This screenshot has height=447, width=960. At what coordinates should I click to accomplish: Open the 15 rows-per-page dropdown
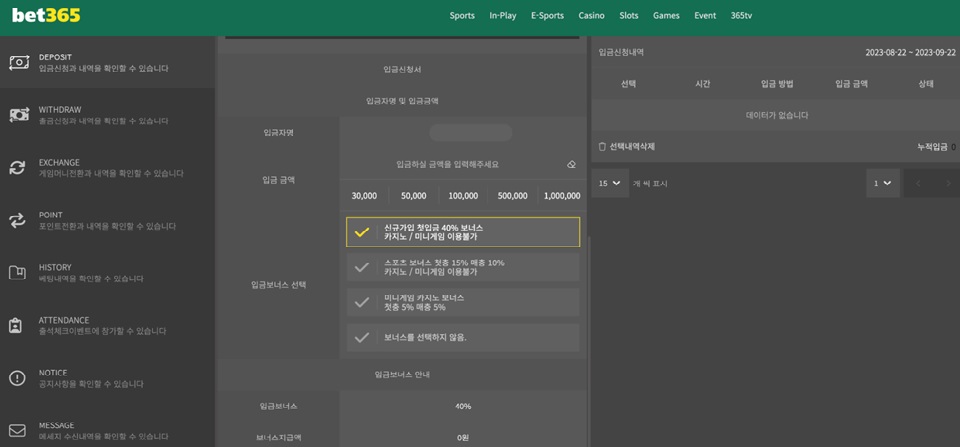click(x=610, y=183)
